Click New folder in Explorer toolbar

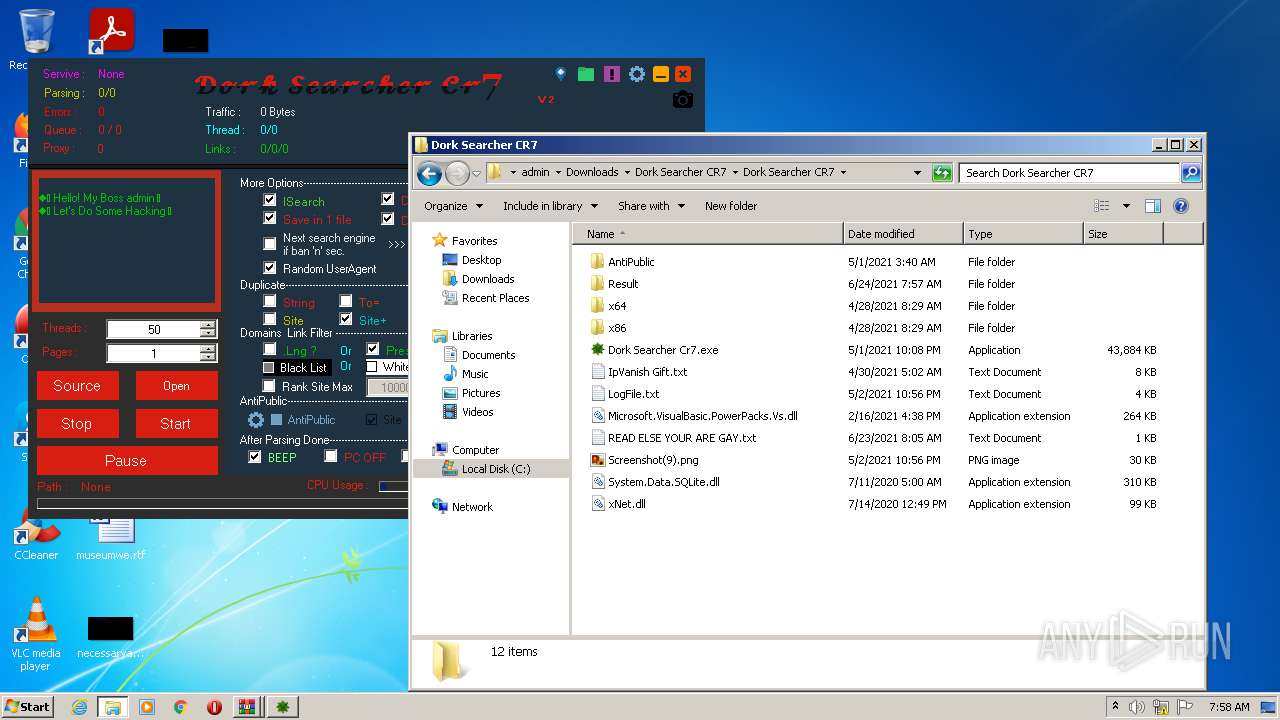pos(731,206)
